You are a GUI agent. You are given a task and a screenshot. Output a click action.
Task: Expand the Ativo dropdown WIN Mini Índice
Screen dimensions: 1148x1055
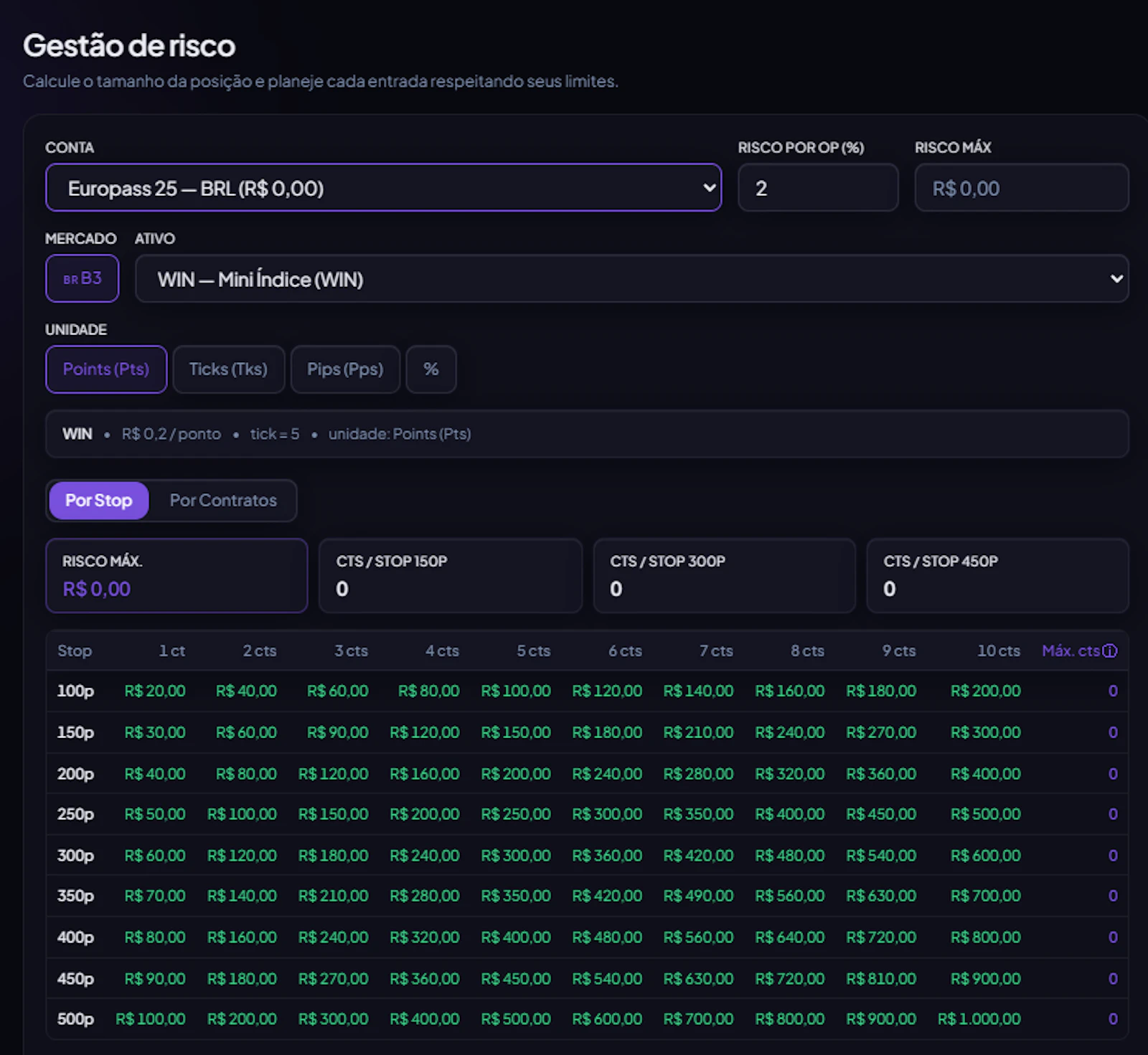click(x=631, y=278)
